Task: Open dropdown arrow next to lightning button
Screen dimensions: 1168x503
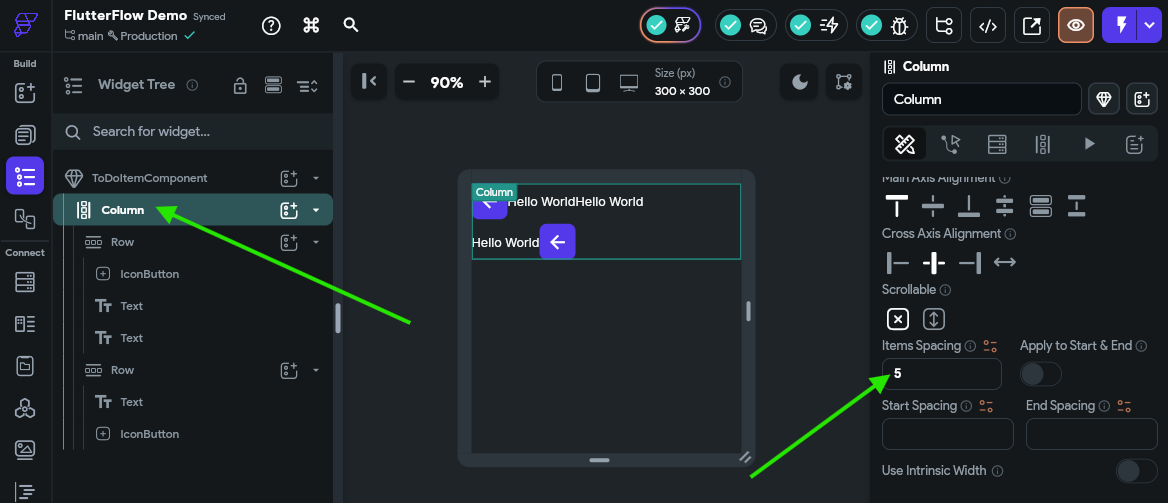Action: [x=1148, y=25]
